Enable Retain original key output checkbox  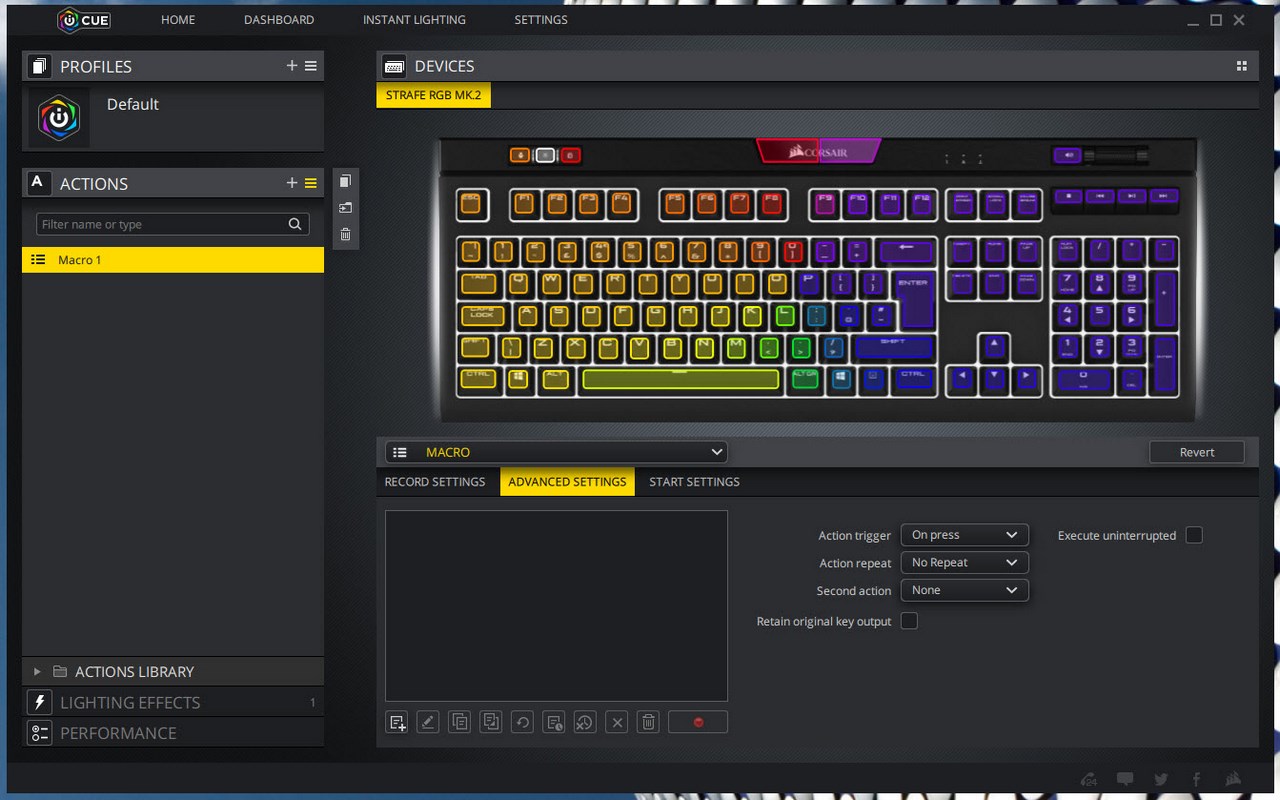point(909,621)
